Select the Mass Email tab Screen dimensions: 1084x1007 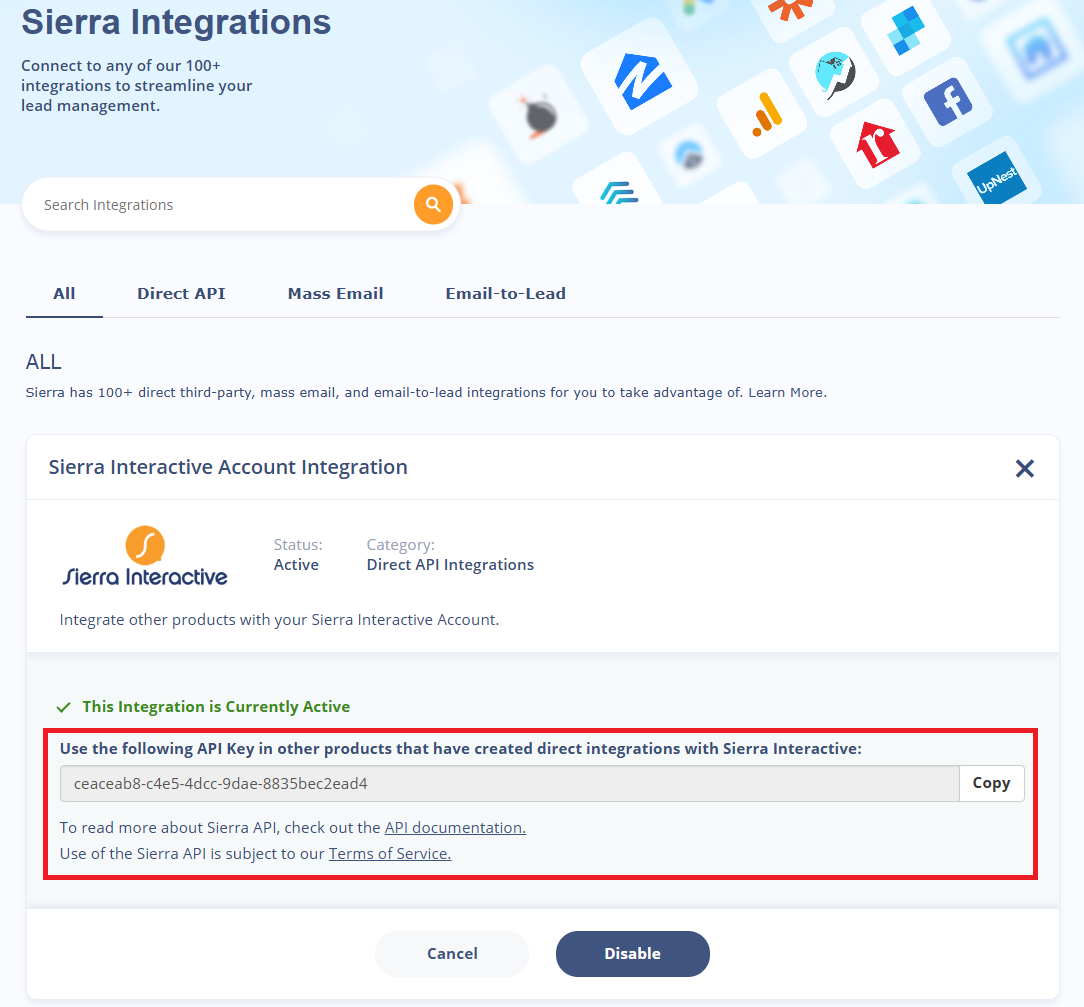click(335, 293)
